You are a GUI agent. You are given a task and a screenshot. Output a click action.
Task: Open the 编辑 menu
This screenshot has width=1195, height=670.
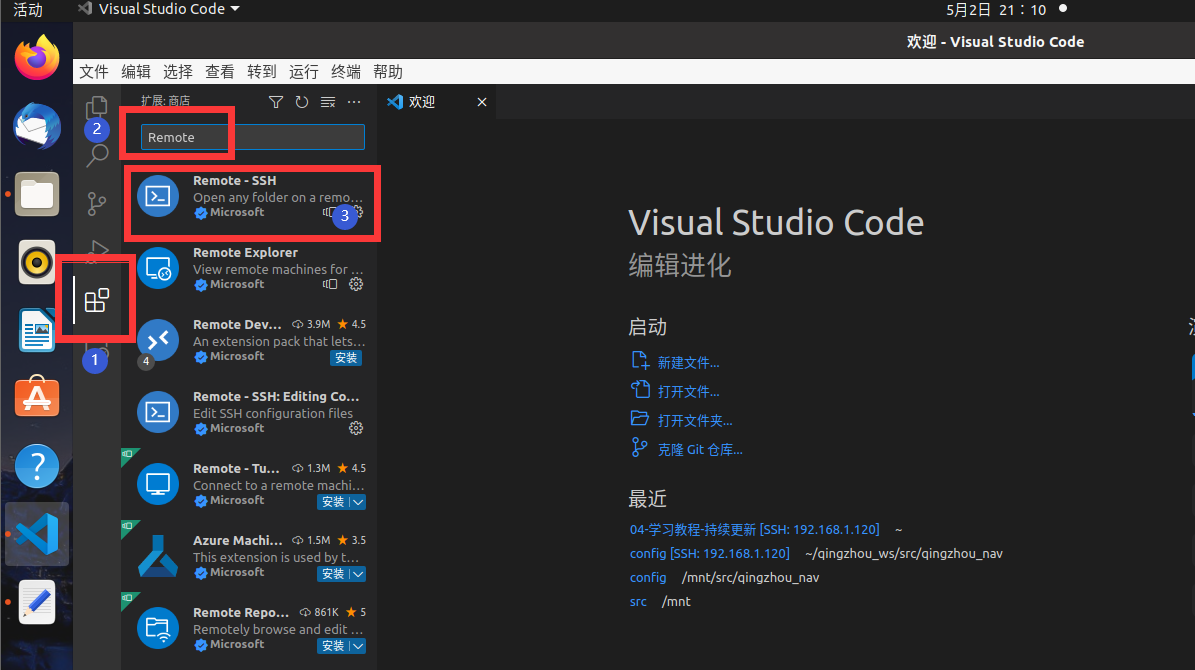point(136,72)
